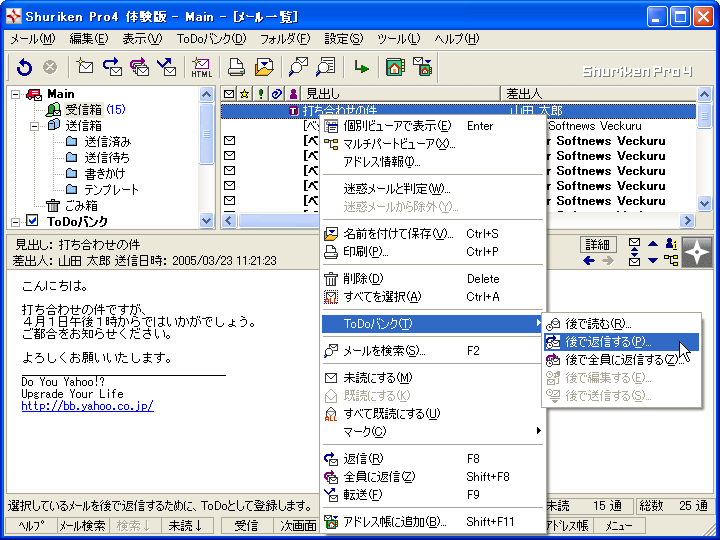The image size is (720, 540).
Task: Select the テンプレート folder
Action: point(112,189)
